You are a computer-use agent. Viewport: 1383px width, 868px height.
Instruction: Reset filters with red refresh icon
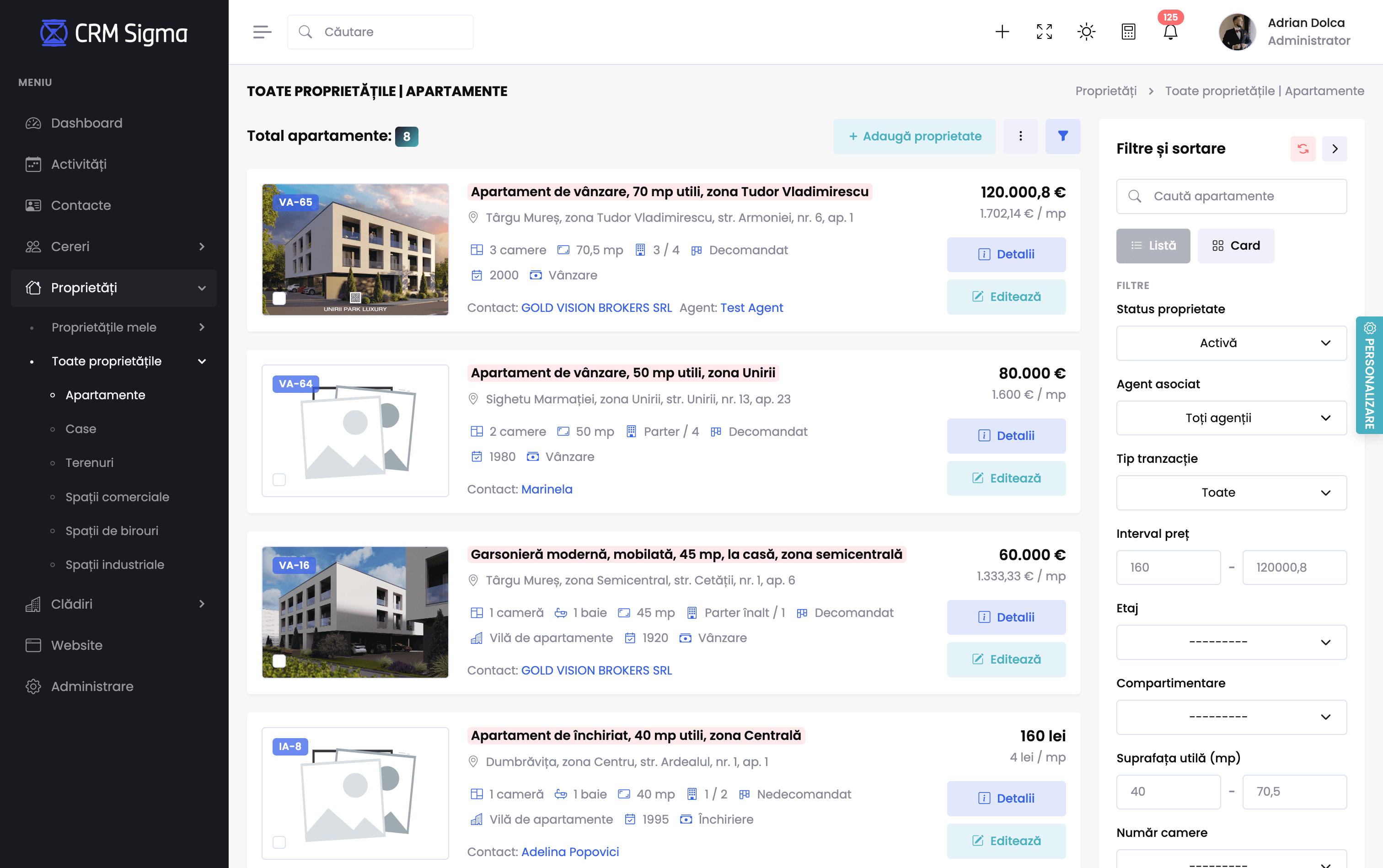pos(1303,149)
